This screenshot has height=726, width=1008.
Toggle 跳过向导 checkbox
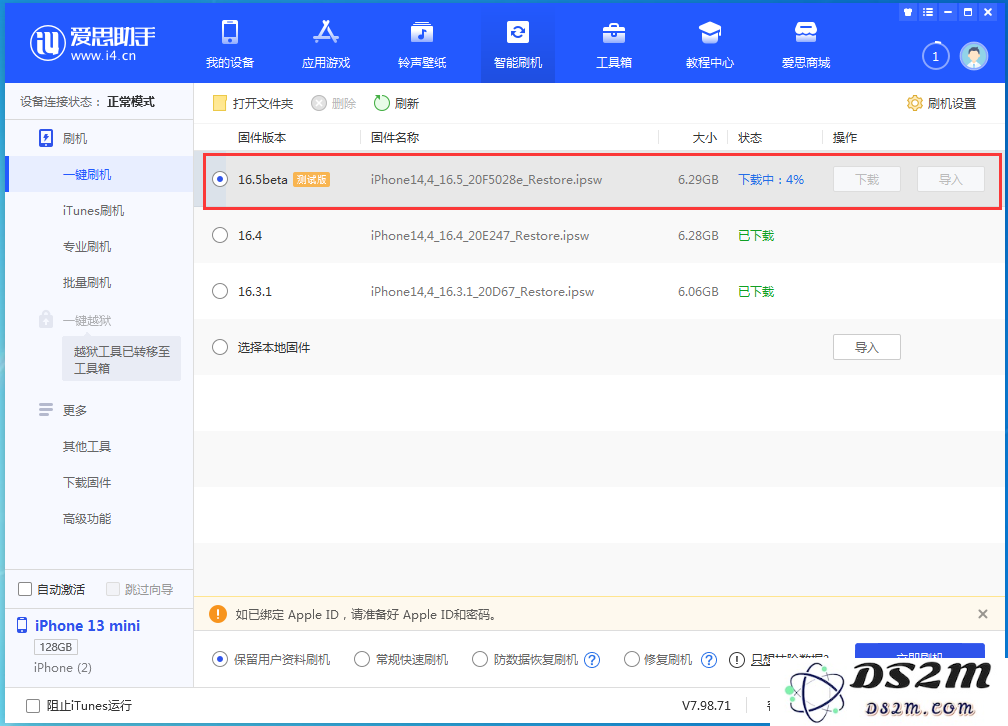[x=112, y=589]
